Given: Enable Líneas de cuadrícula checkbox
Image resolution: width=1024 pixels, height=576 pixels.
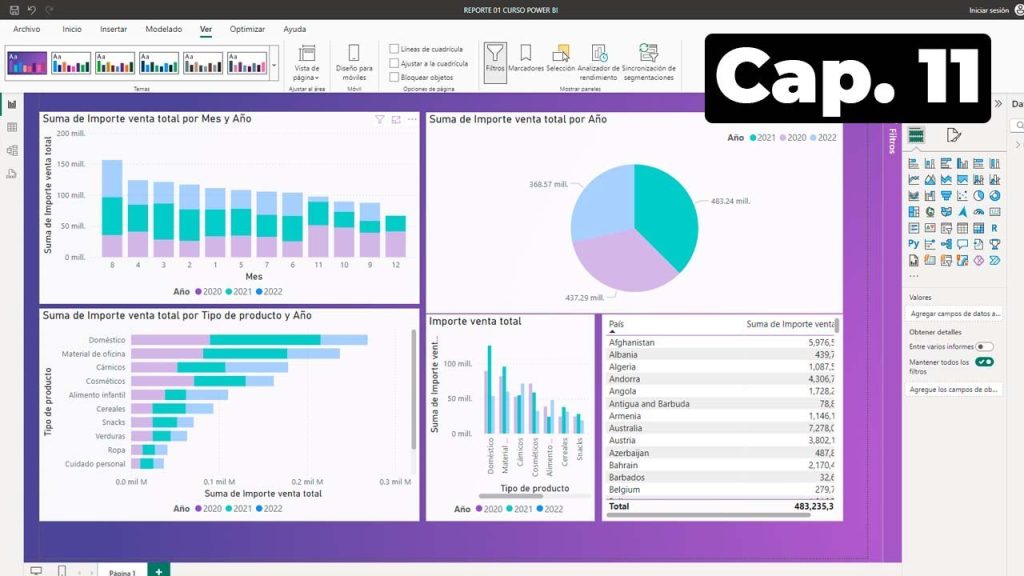Looking at the screenshot, I should click(x=394, y=49).
